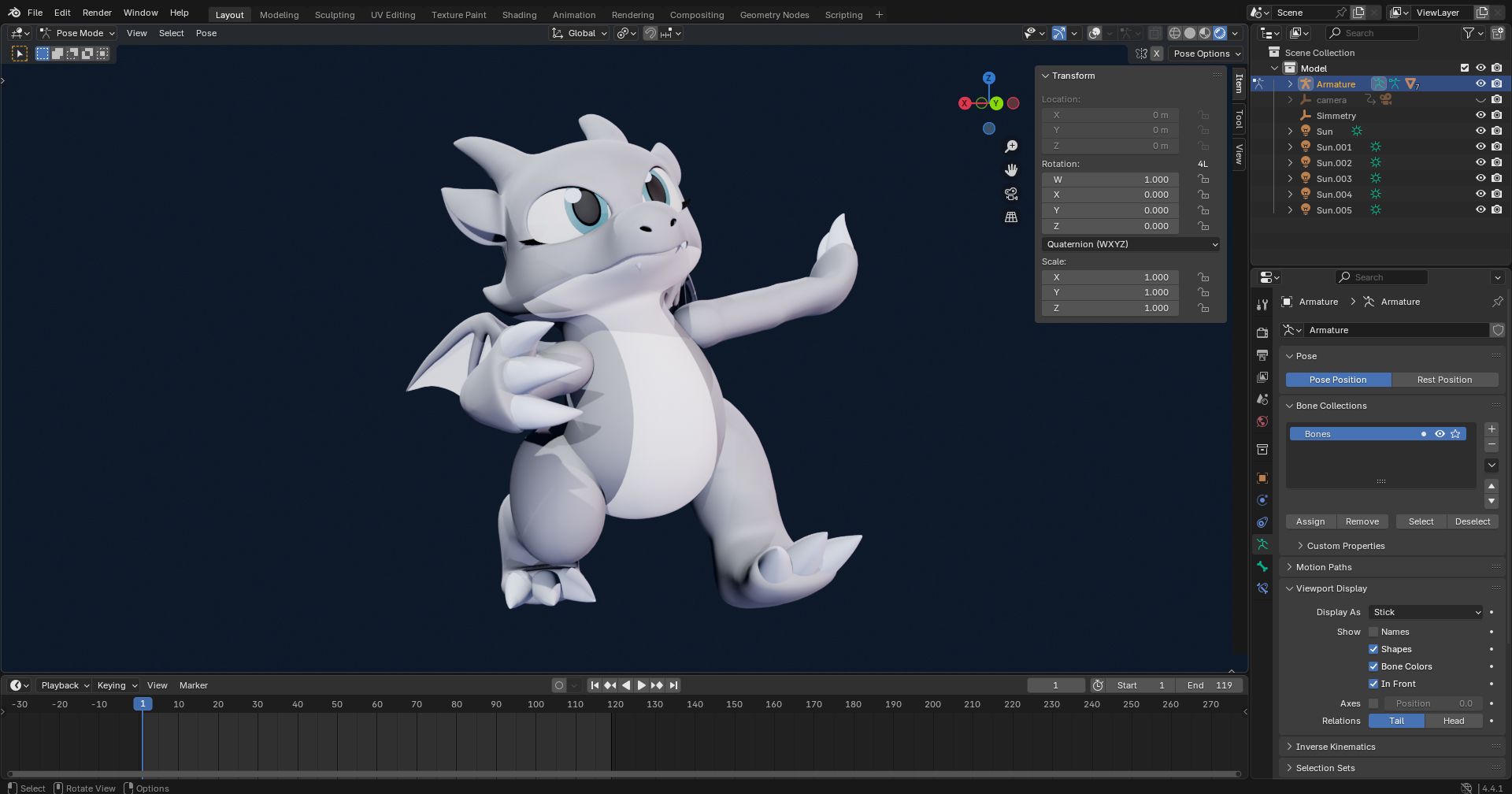Image resolution: width=1512 pixels, height=794 pixels.
Task: Click the select box tool icon
Action: pyautogui.click(x=20, y=54)
